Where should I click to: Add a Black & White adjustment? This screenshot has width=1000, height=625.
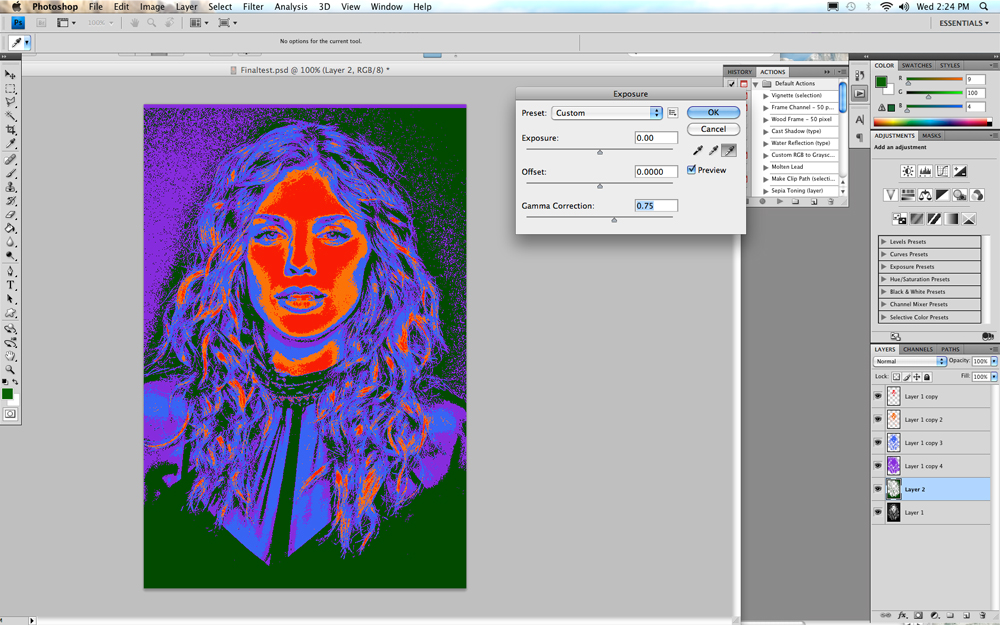tap(942, 195)
